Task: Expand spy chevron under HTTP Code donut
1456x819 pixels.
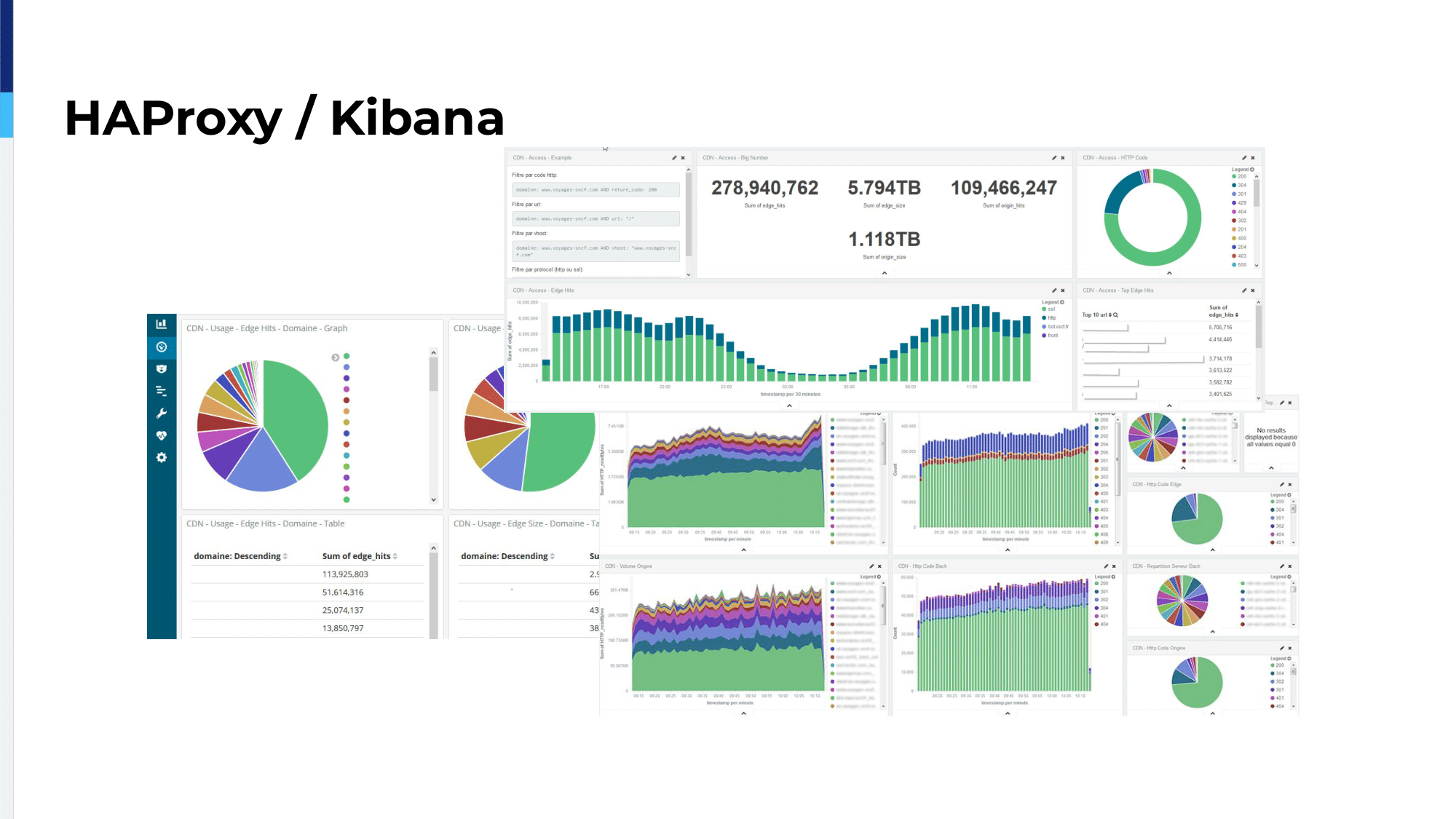Action: point(1169,273)
